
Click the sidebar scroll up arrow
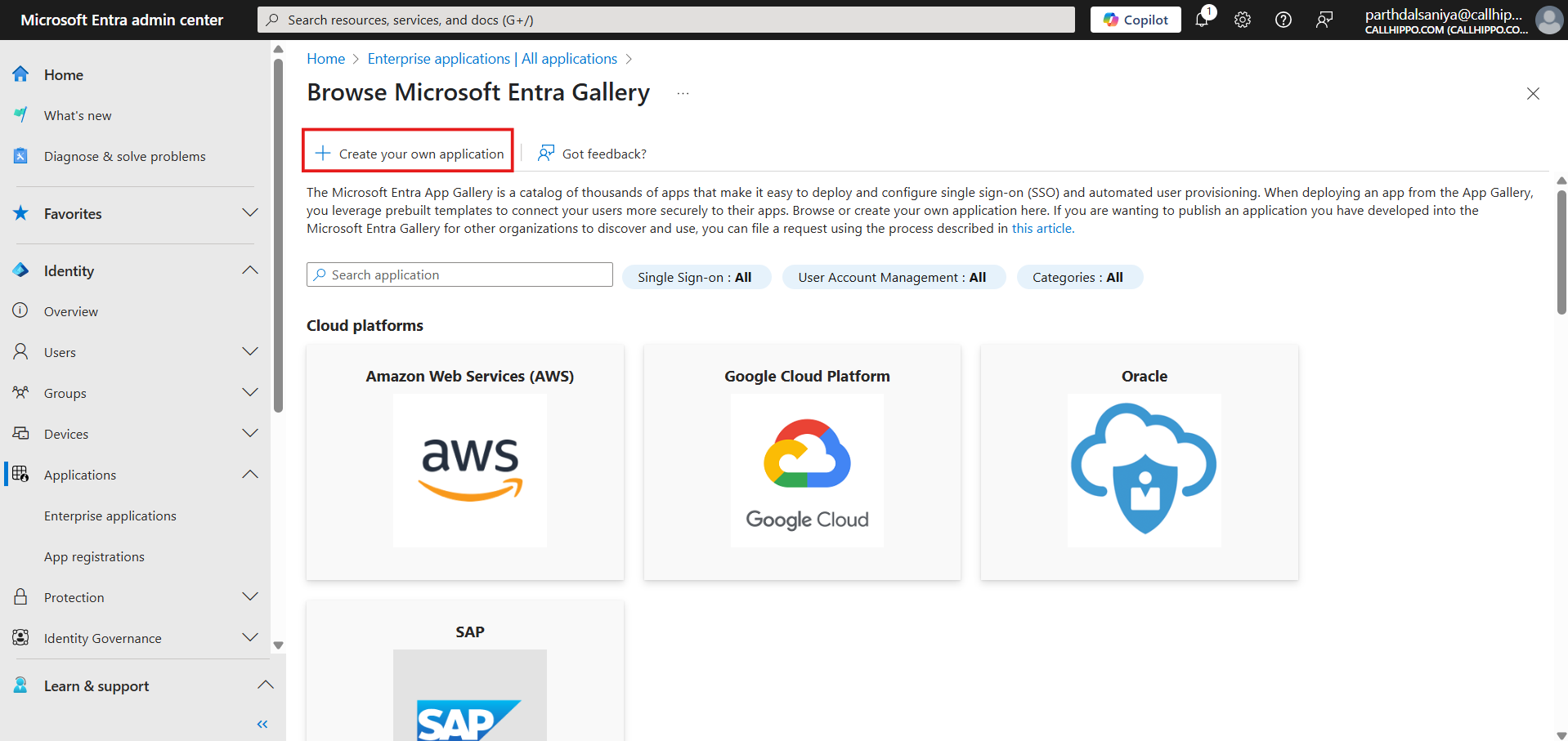point(278,49)
